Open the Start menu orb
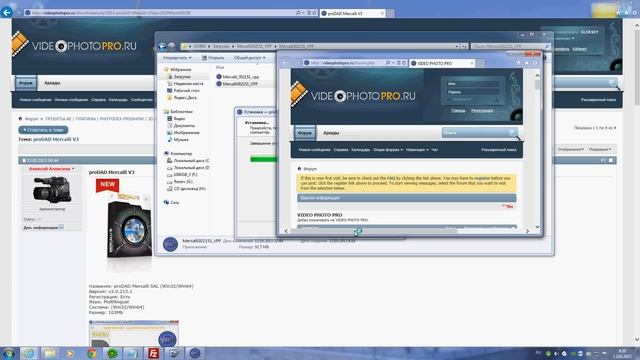Screen dimensions: 640x360 tap(8, 353)
